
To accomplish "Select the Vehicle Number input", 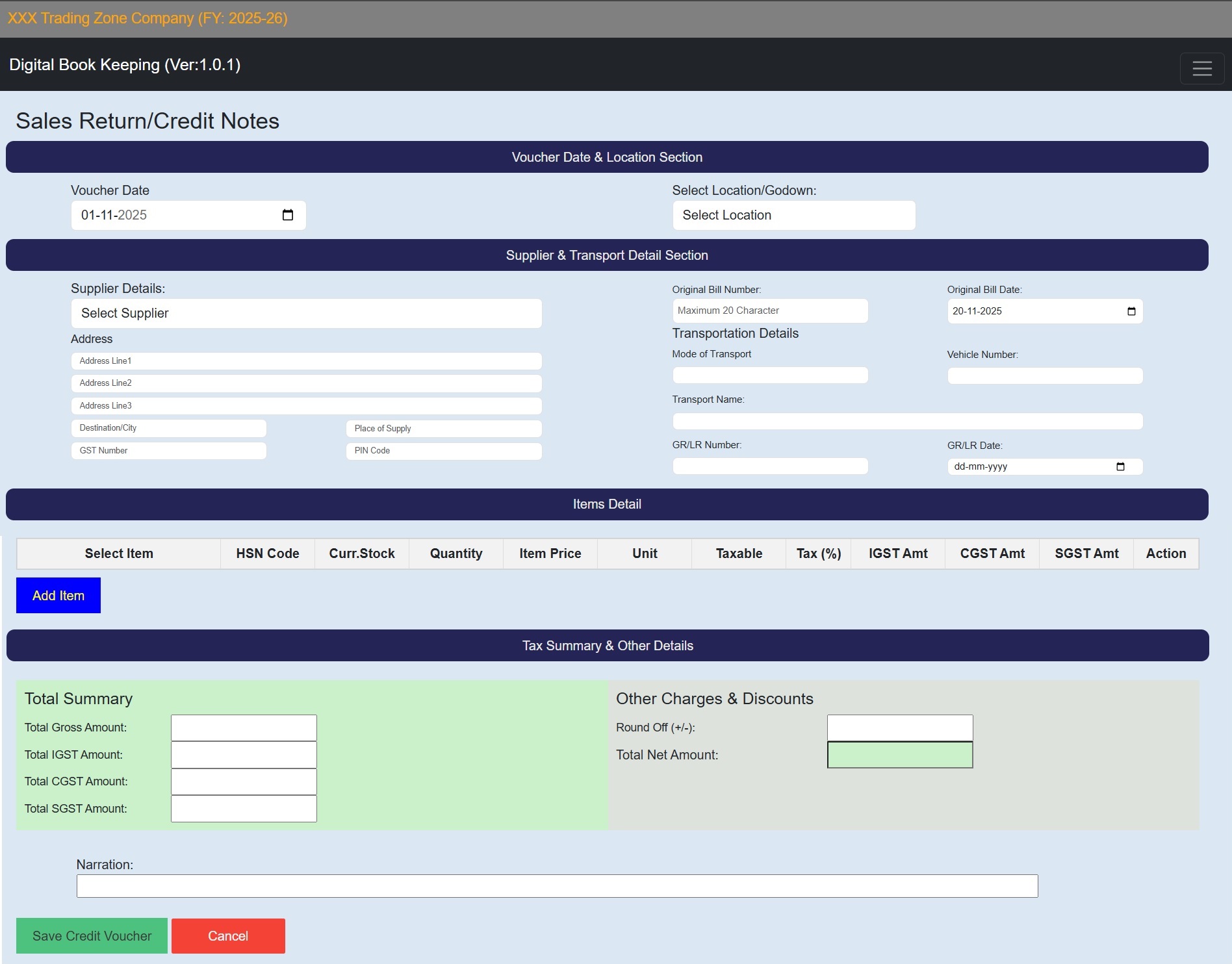I will point(1044,375).
